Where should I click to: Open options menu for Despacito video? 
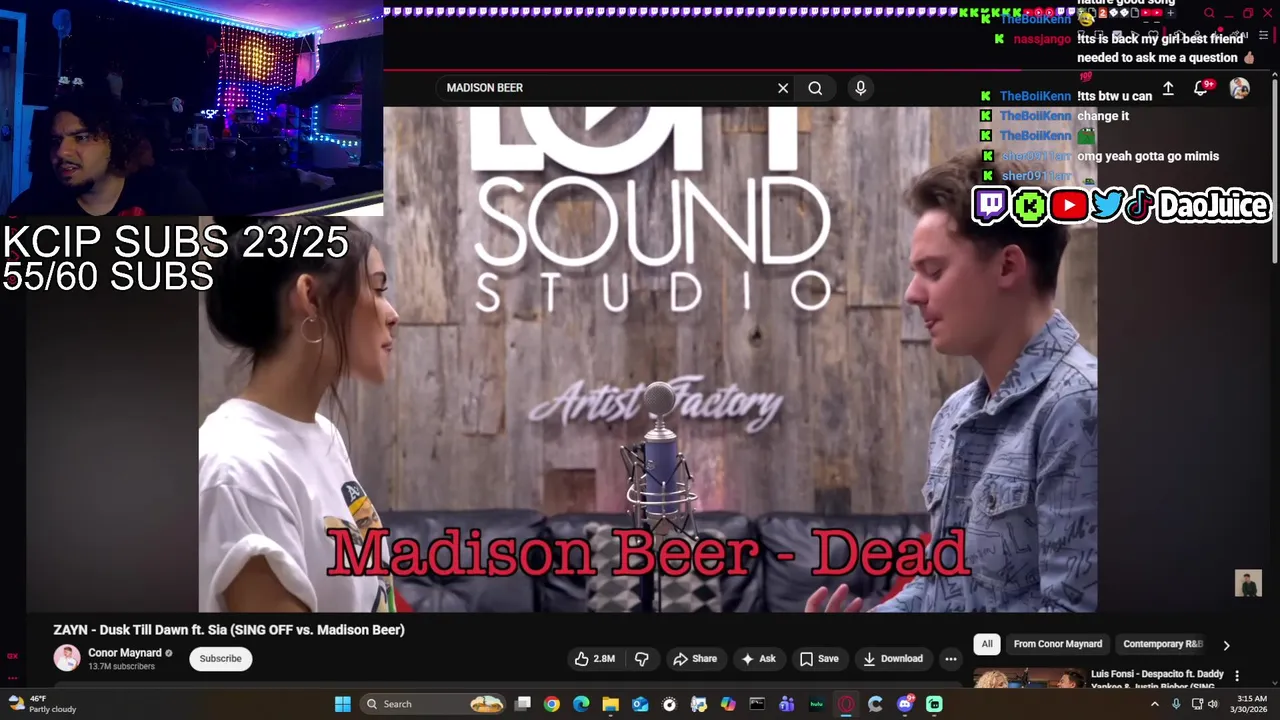tap(1237, 676)
